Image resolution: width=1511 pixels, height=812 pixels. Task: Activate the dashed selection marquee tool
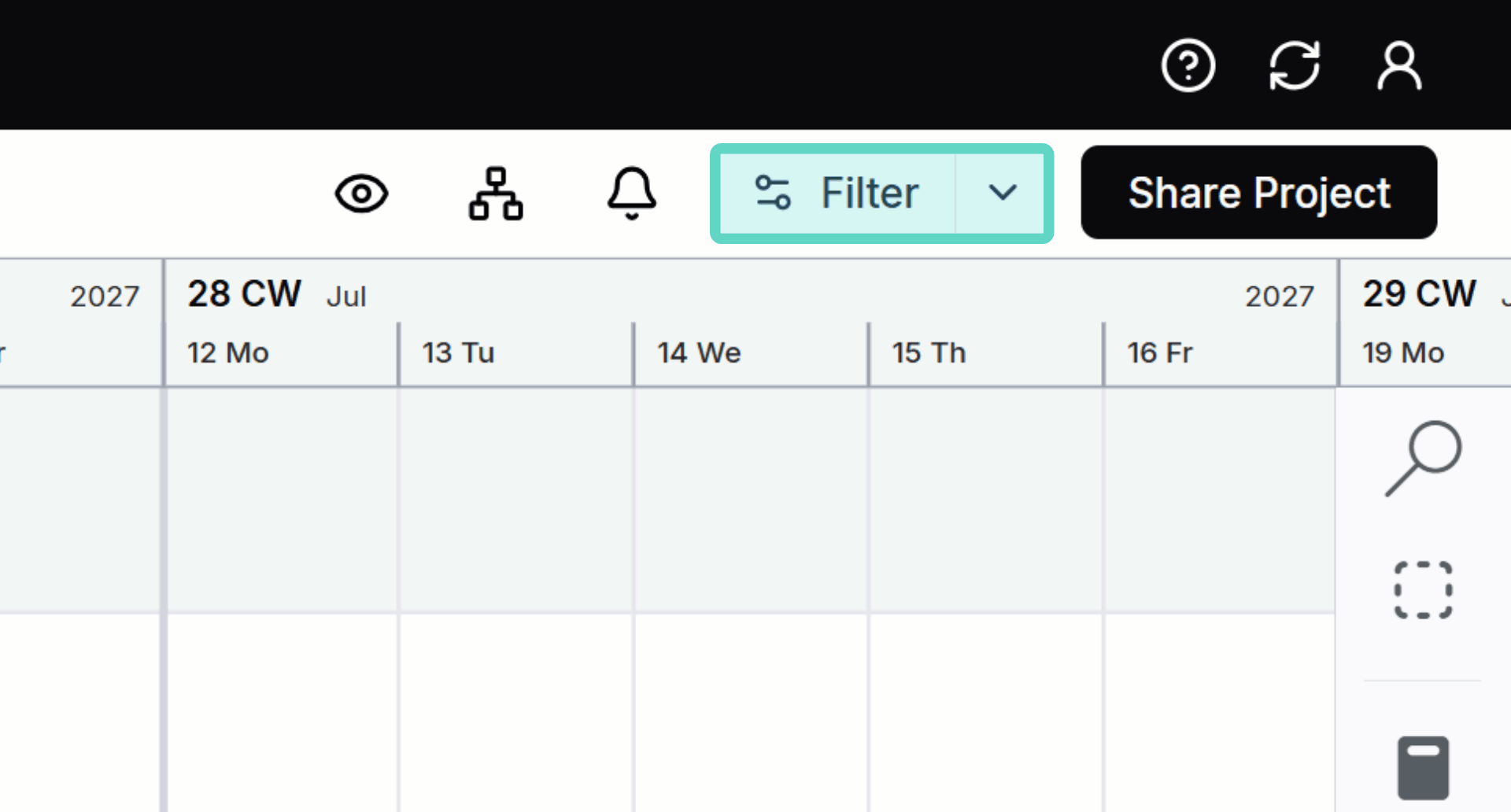(1423, 590)
